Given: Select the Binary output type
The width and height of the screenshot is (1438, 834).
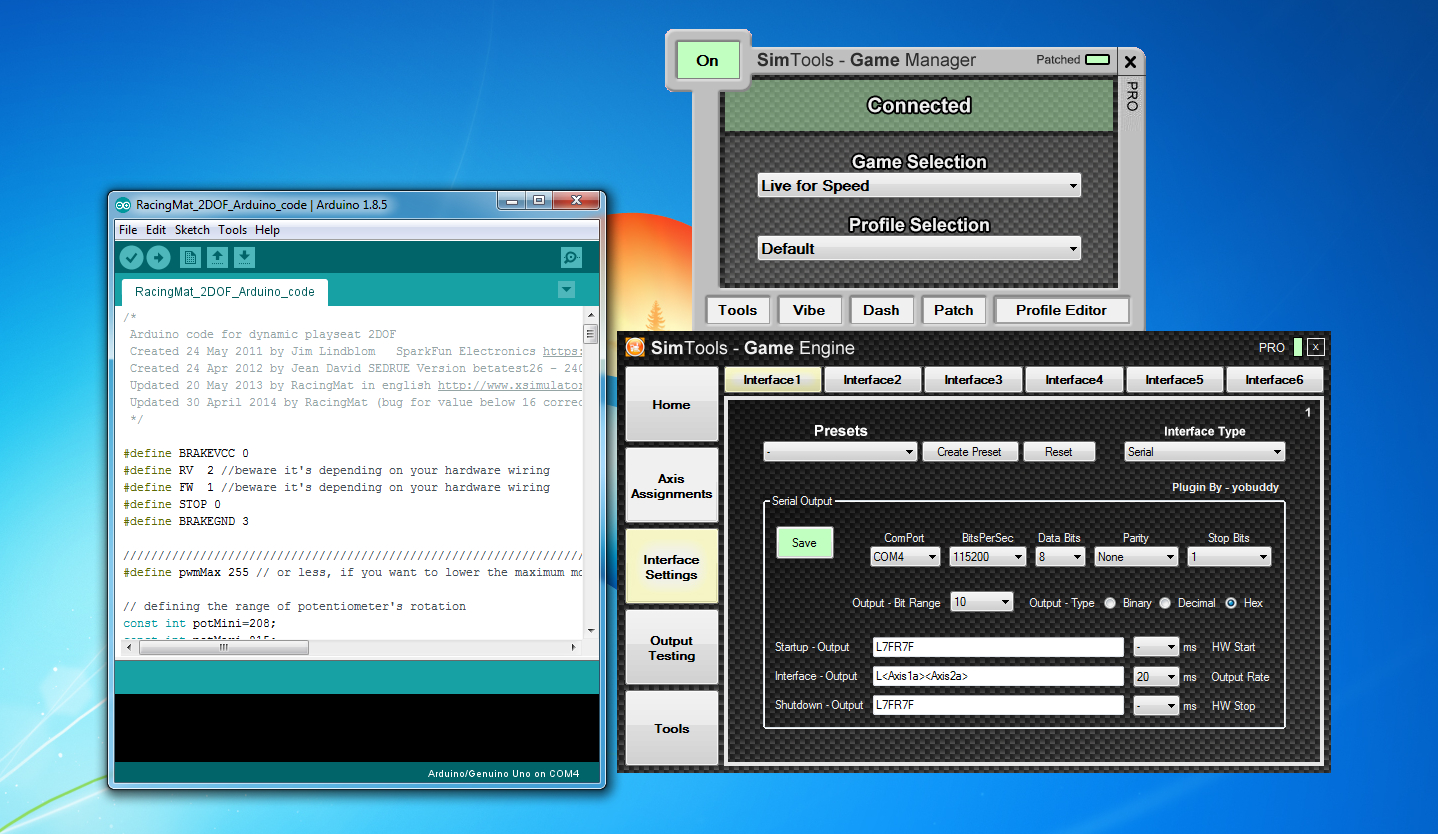Looking at the screenshot, I should click(1110, 603).
